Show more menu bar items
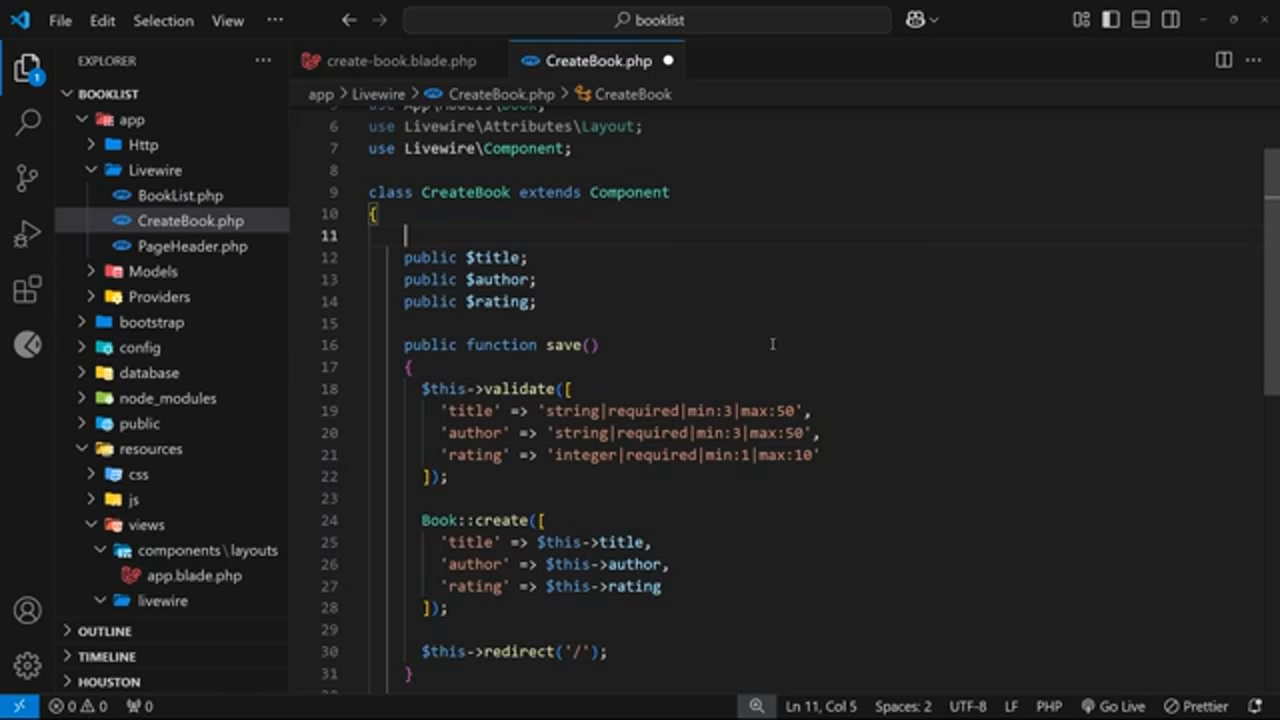This screenshot has height=720, width=1280. 274,20
